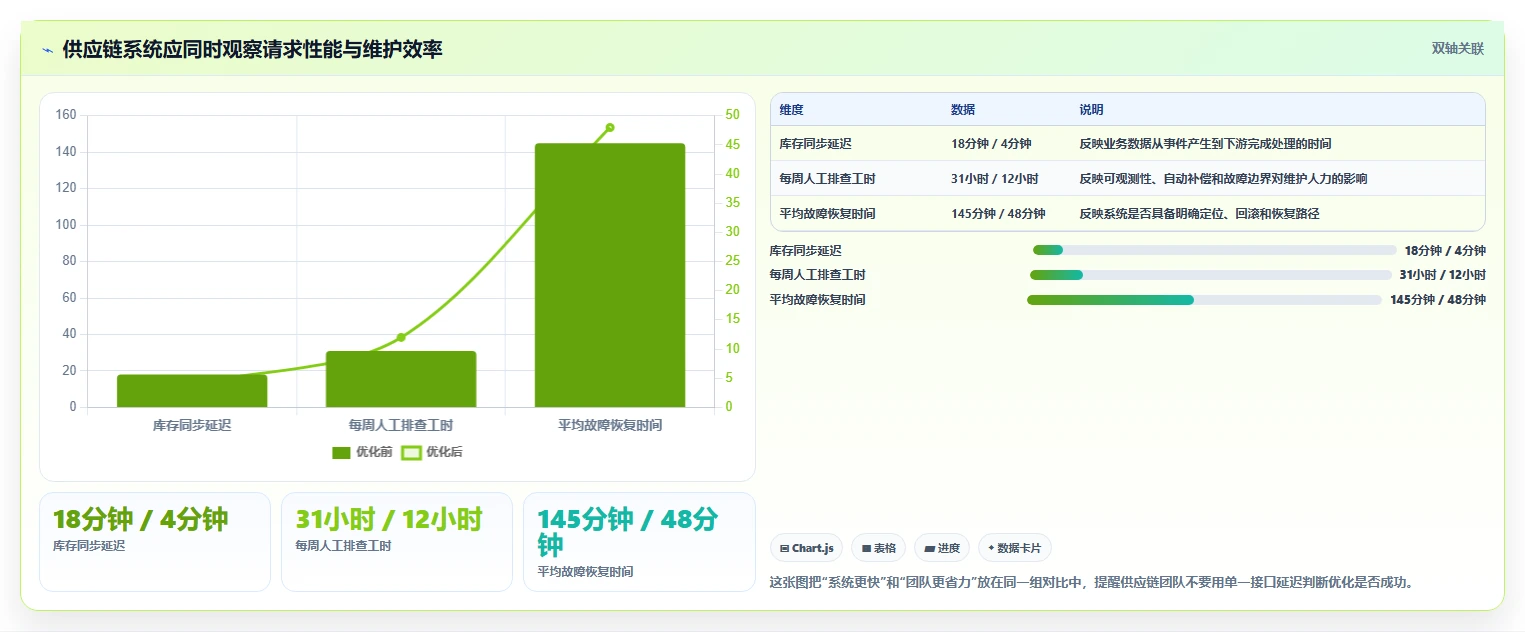
Task: Click description 反映业务数据从事件产生到下游完成处理的时间
Action: (1205, 144)
